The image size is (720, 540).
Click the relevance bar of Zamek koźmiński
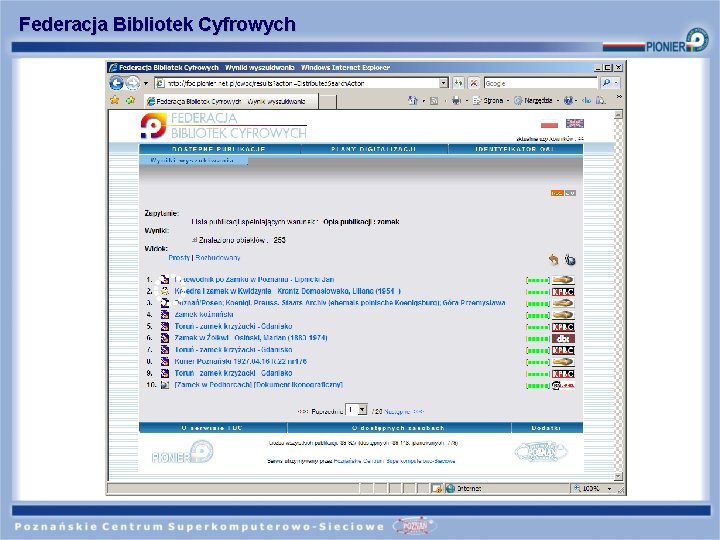click(x=538, y=315)
